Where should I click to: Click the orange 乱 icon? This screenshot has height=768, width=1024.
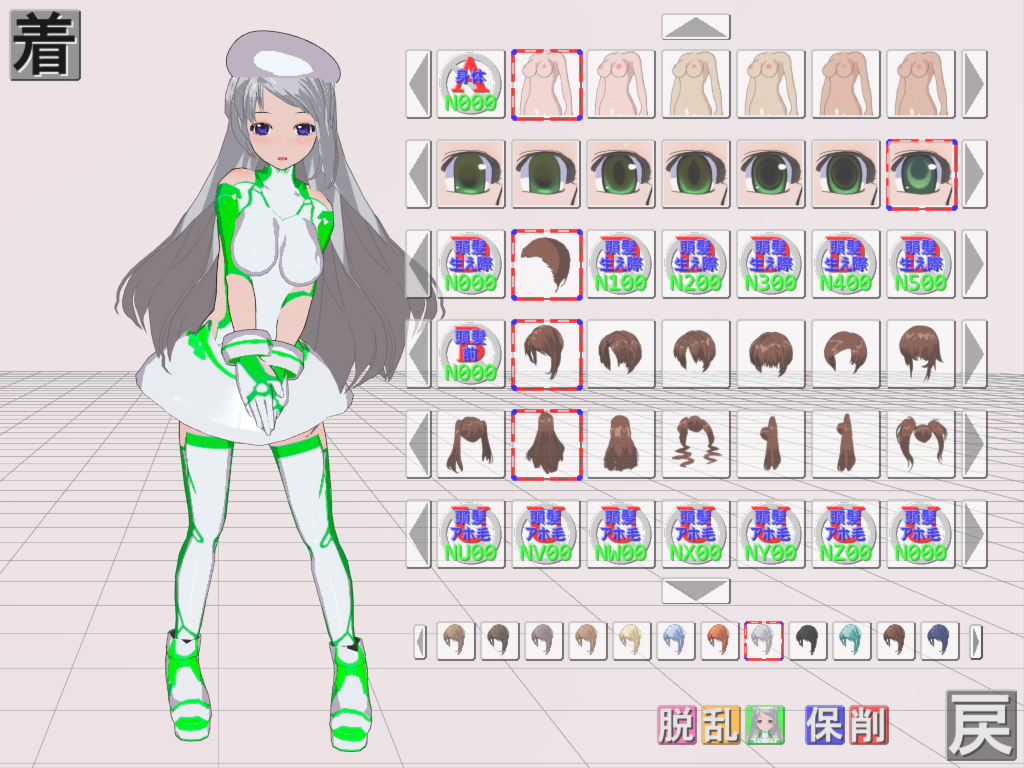(720, 725)
